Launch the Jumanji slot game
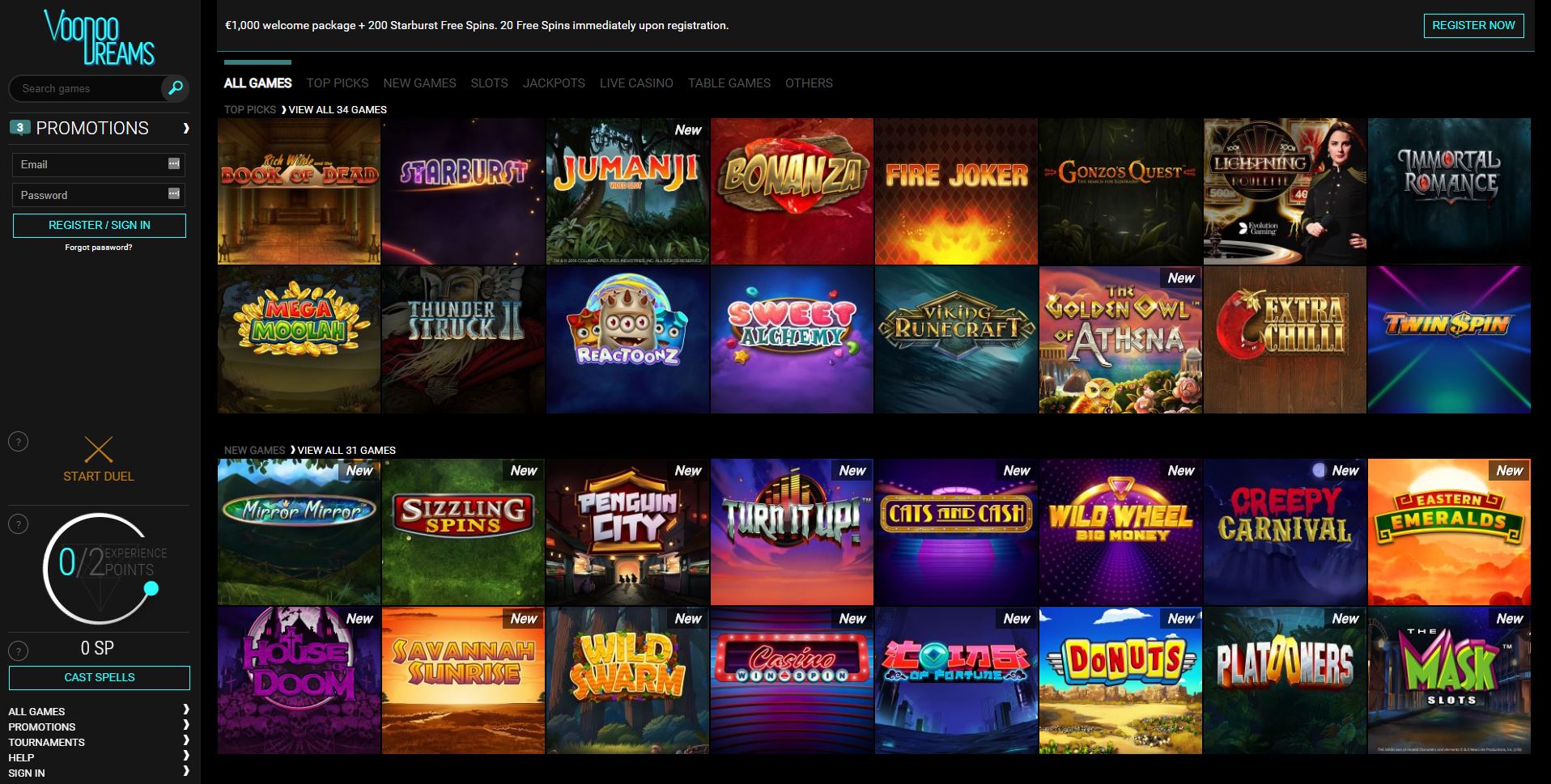 coord(627,192)
